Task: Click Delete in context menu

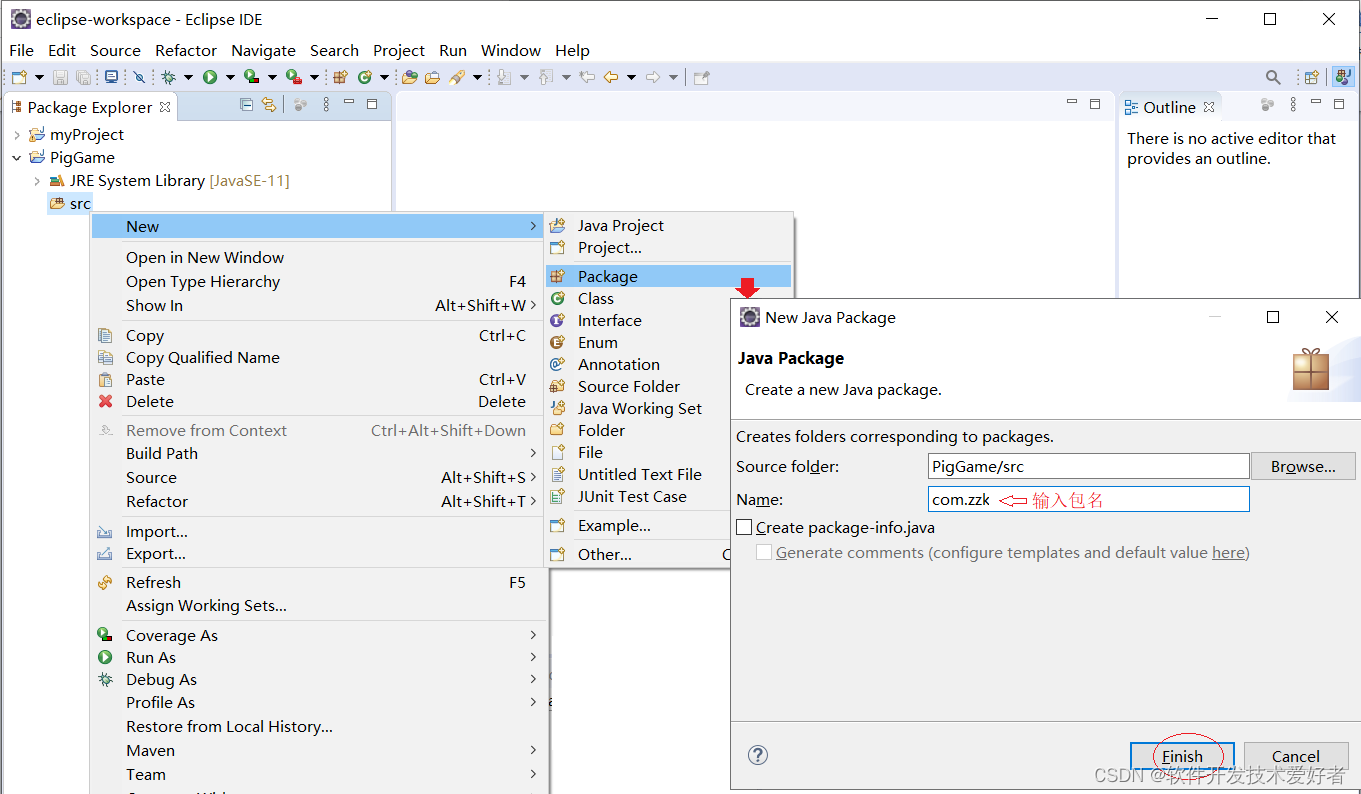Action: click(x=319, y=401)
